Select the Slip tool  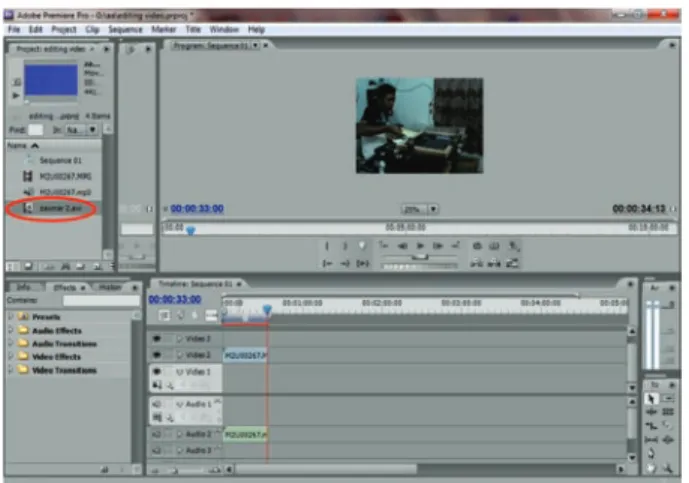651,439
